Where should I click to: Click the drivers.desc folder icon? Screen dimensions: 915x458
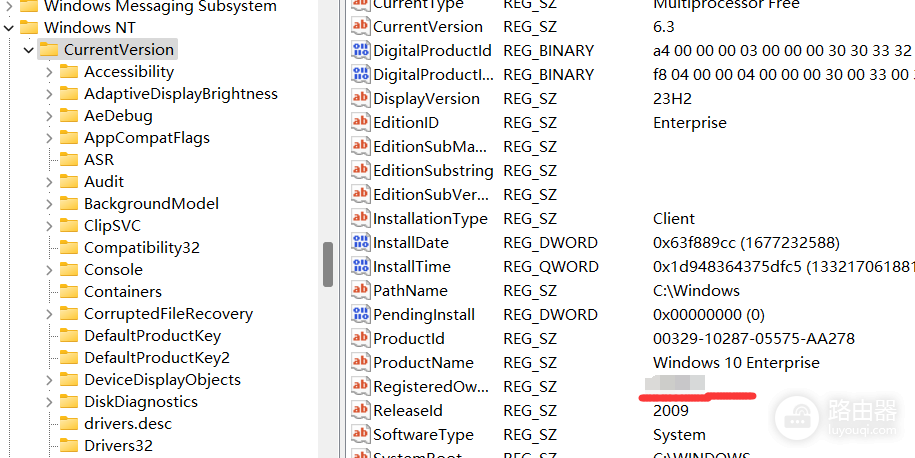point(69,424)
